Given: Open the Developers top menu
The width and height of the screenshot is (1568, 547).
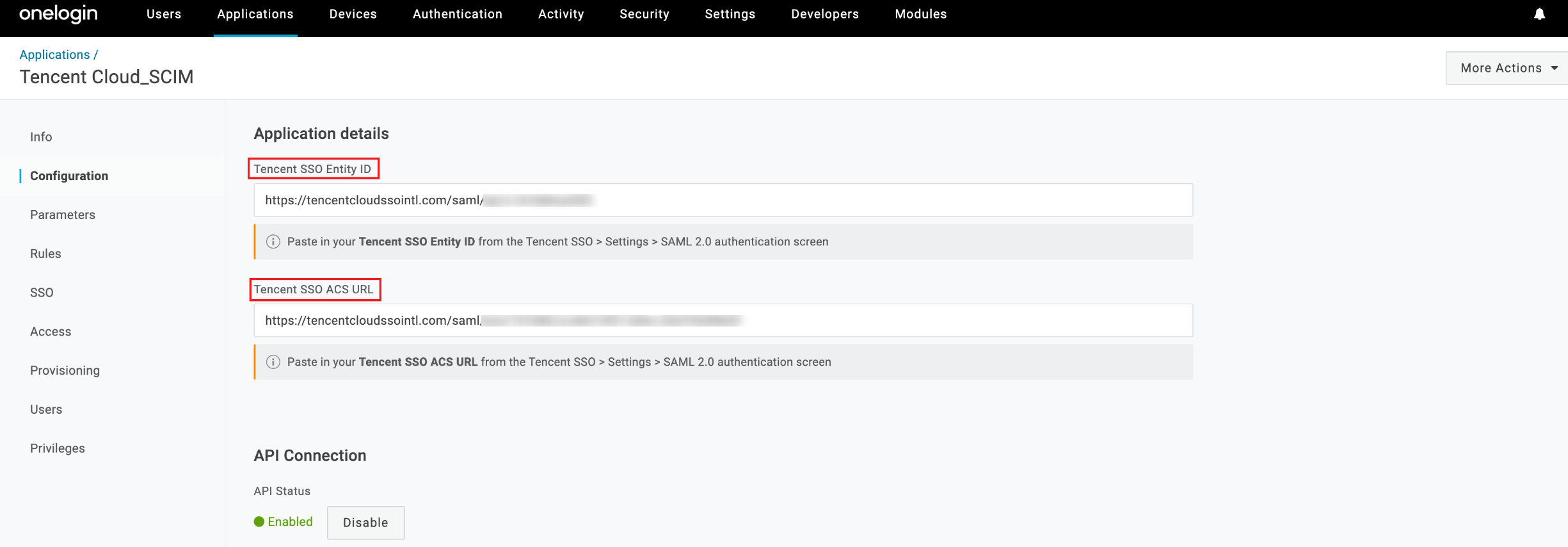Looking at the screenshot, I should [x=825, y=14].
